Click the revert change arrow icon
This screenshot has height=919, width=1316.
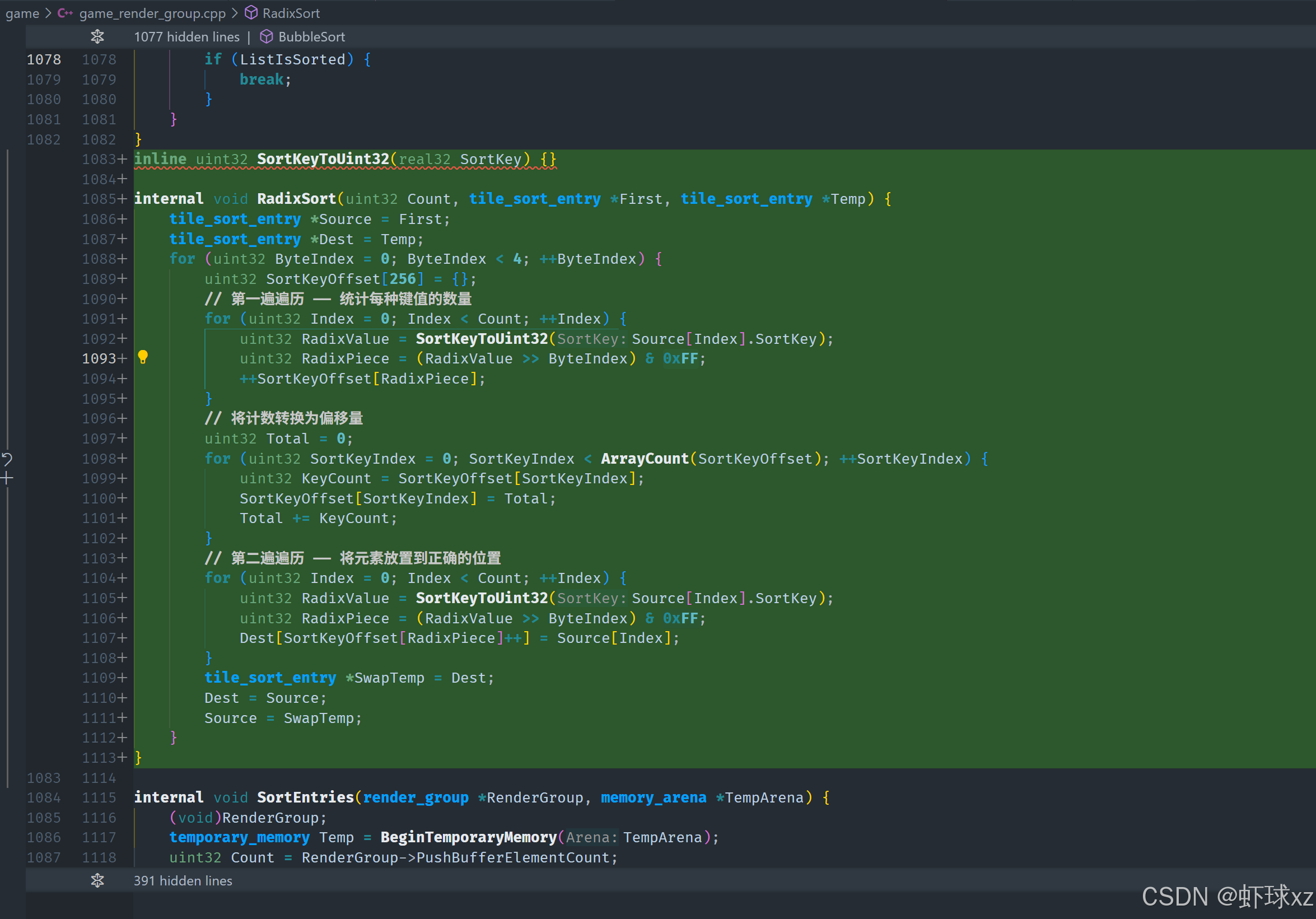click(7, 459)
